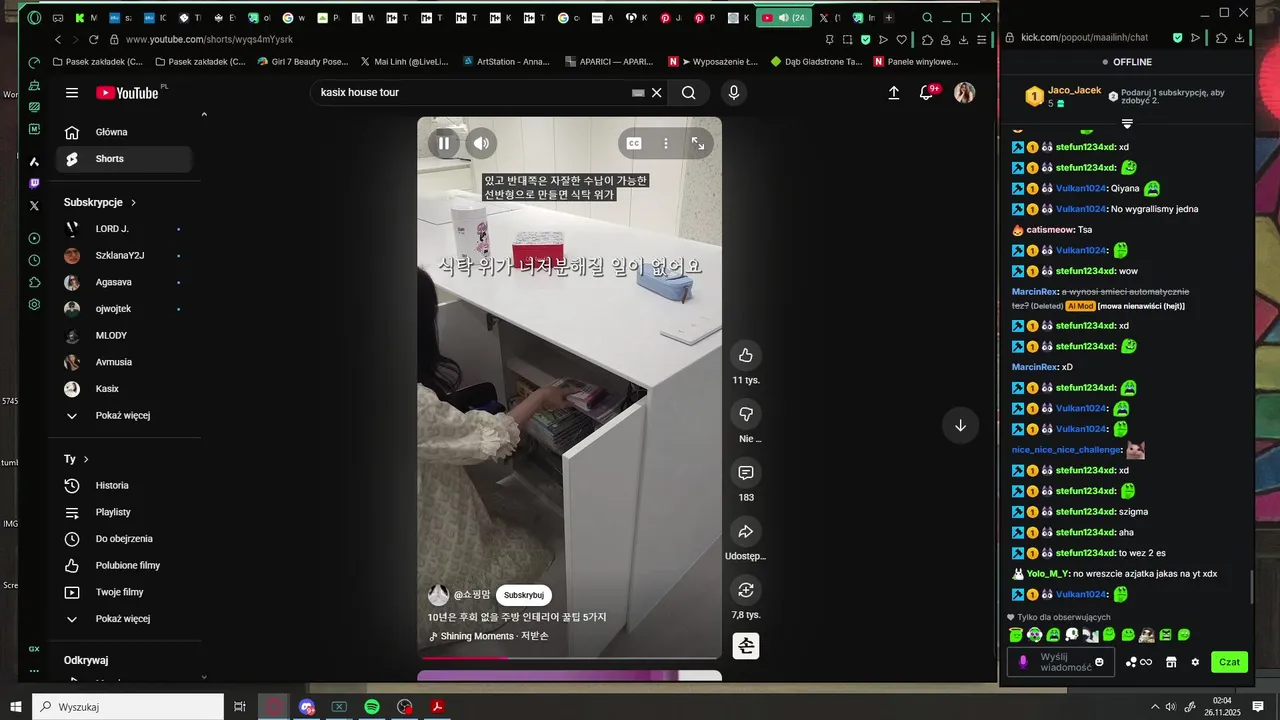Expand the Ty section chevron

click(x=86, y=459)
